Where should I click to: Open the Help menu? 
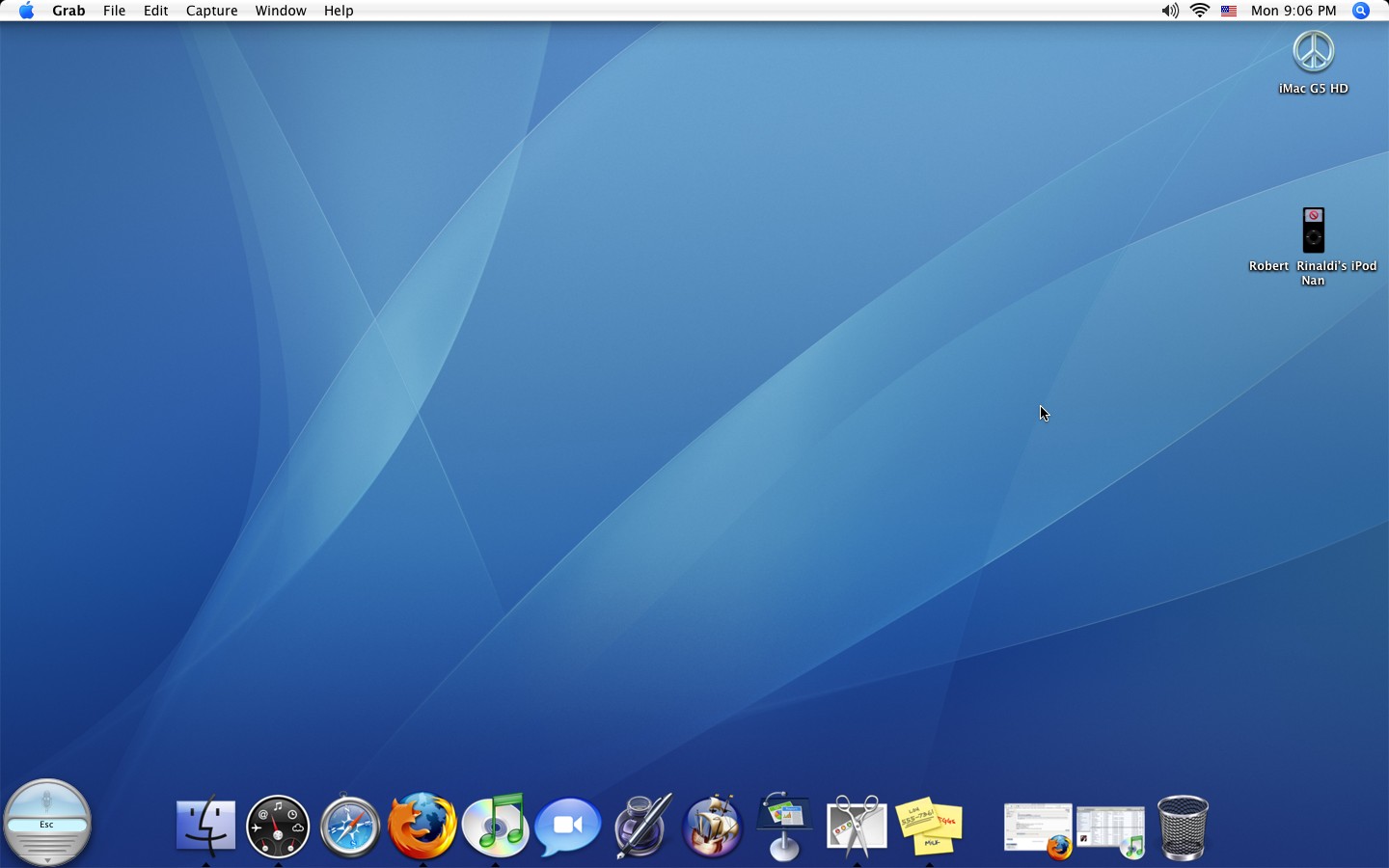(x=339, y=11)
